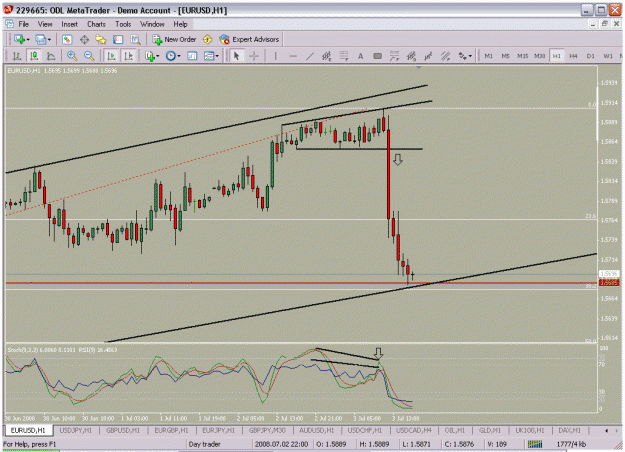Toggle Chart Shift button
The height and width of the screenshot is (452, 625).
coord(128,56)
